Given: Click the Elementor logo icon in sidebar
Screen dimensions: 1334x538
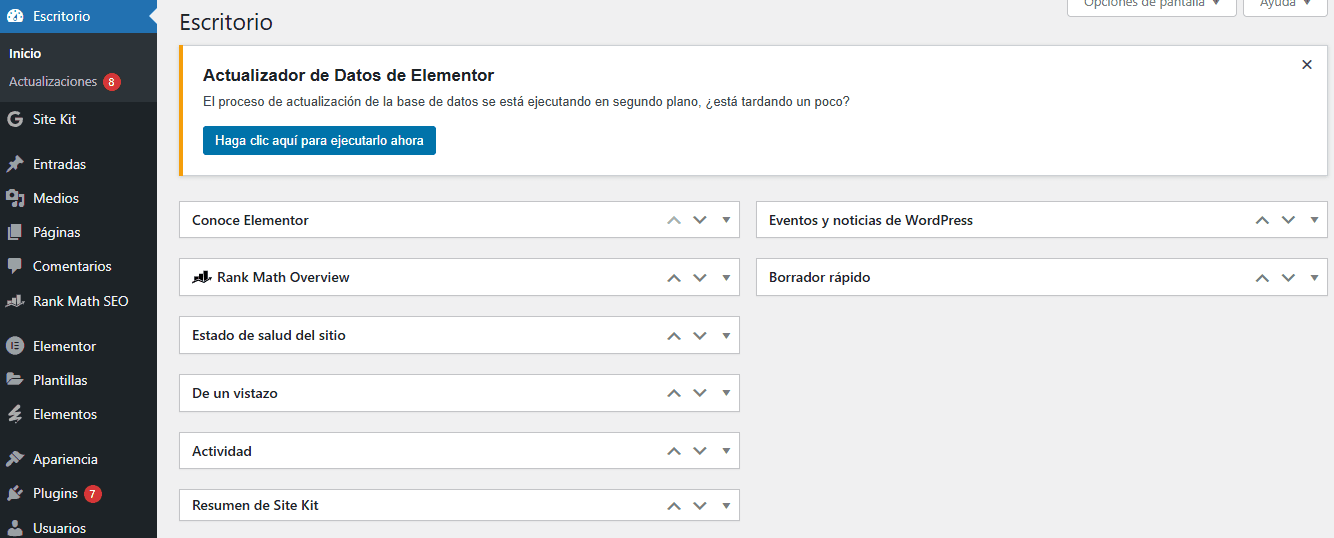Looking at the screenshot, I should click(x=15, y=346).
